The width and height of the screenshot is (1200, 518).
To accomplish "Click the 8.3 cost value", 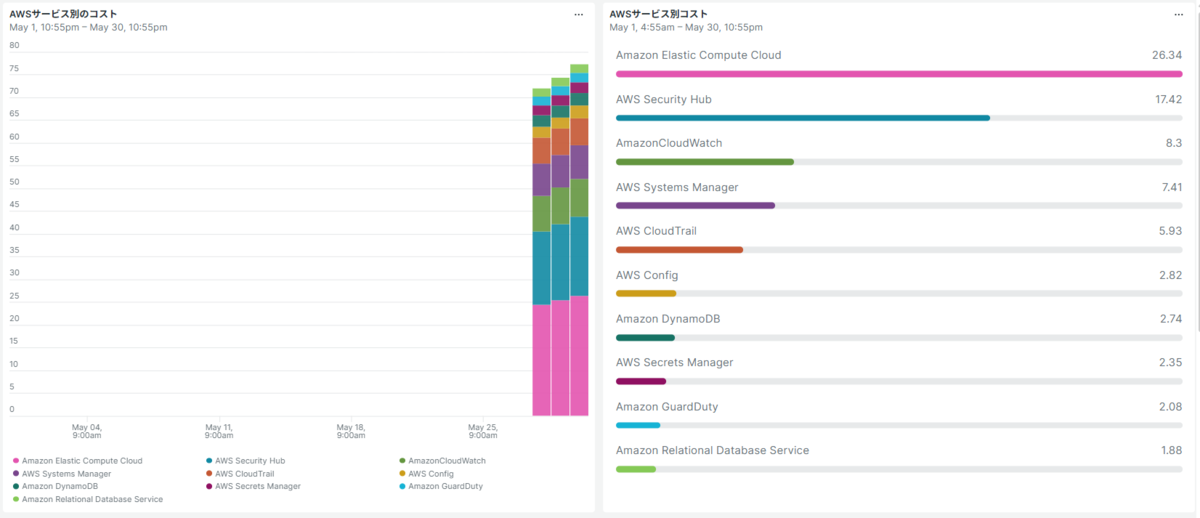I will (x=1174, y=144).
